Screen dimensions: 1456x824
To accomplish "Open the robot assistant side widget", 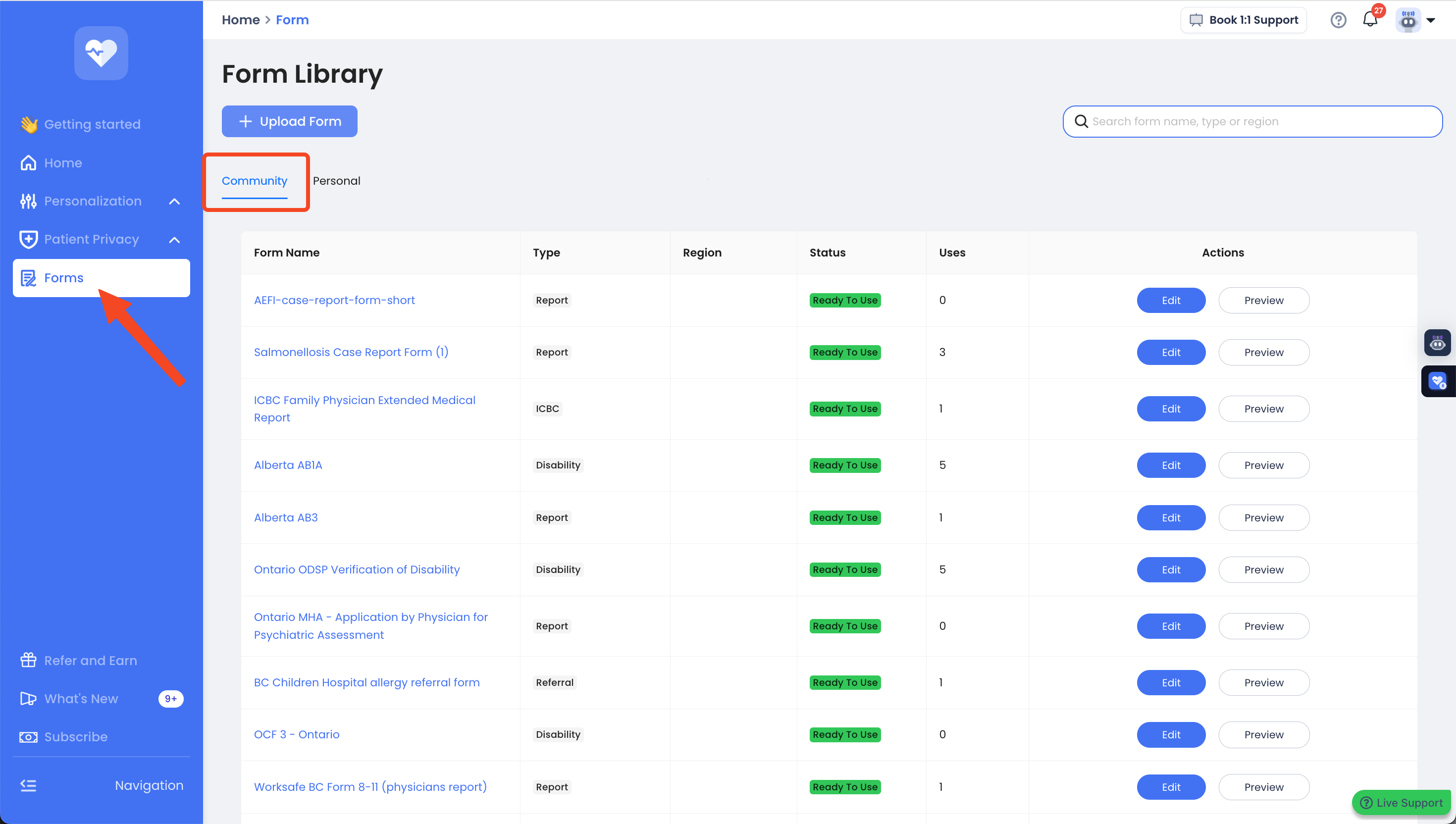I will click(x=1437, y=342).
